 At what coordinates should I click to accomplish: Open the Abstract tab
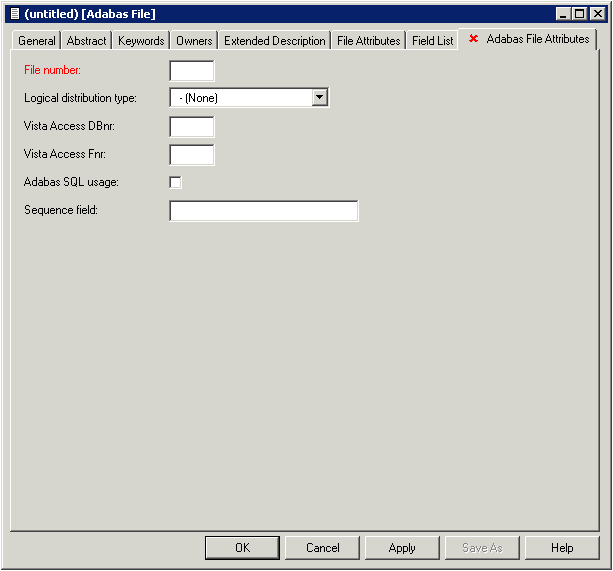point(86,41)
